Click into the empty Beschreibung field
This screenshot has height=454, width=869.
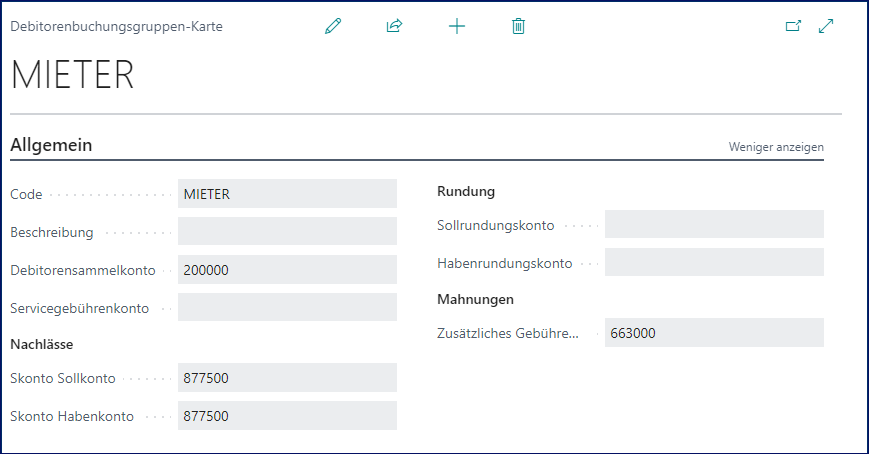(x=287, y=232)
